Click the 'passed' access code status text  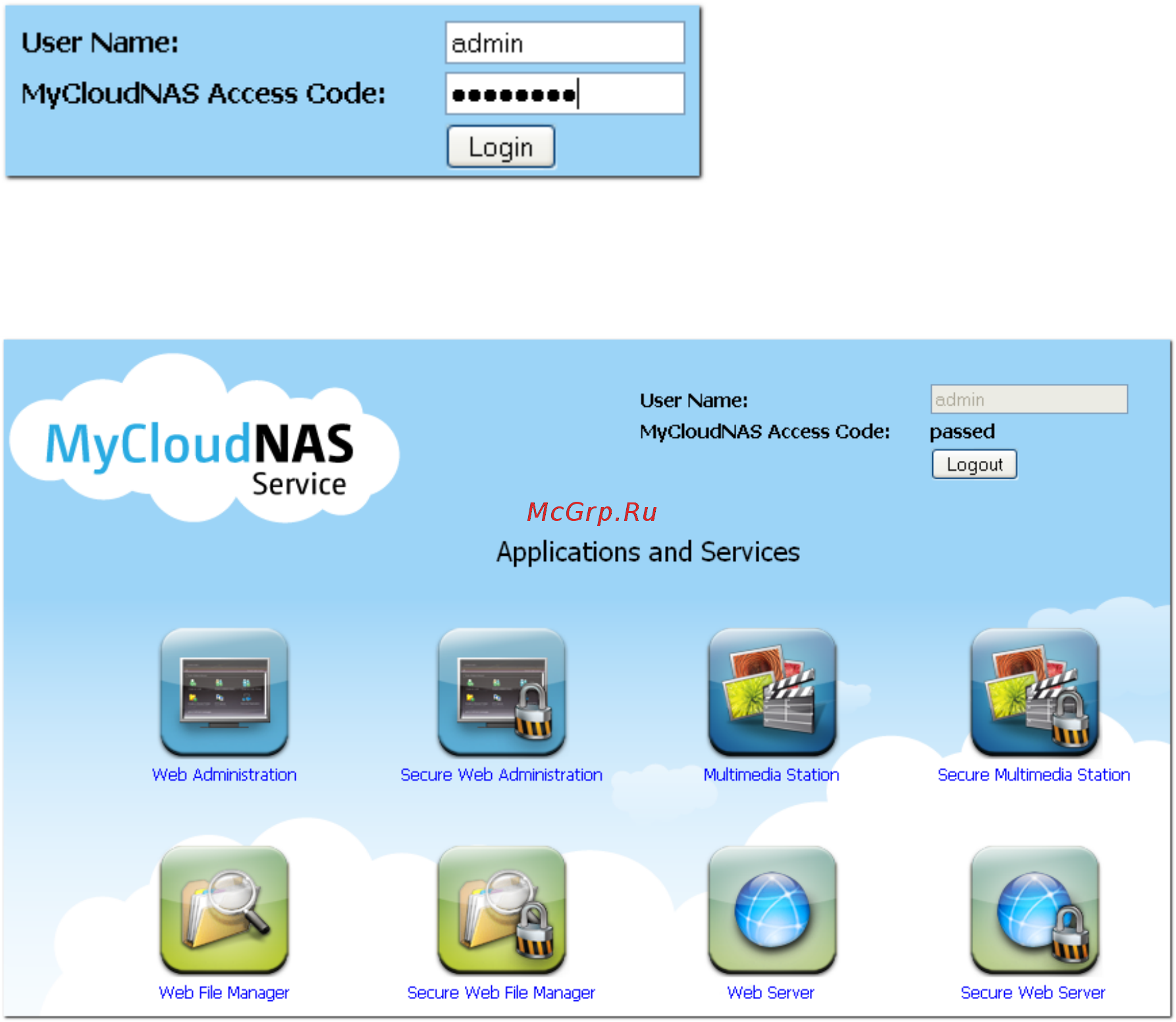click(x=962, y=431)
